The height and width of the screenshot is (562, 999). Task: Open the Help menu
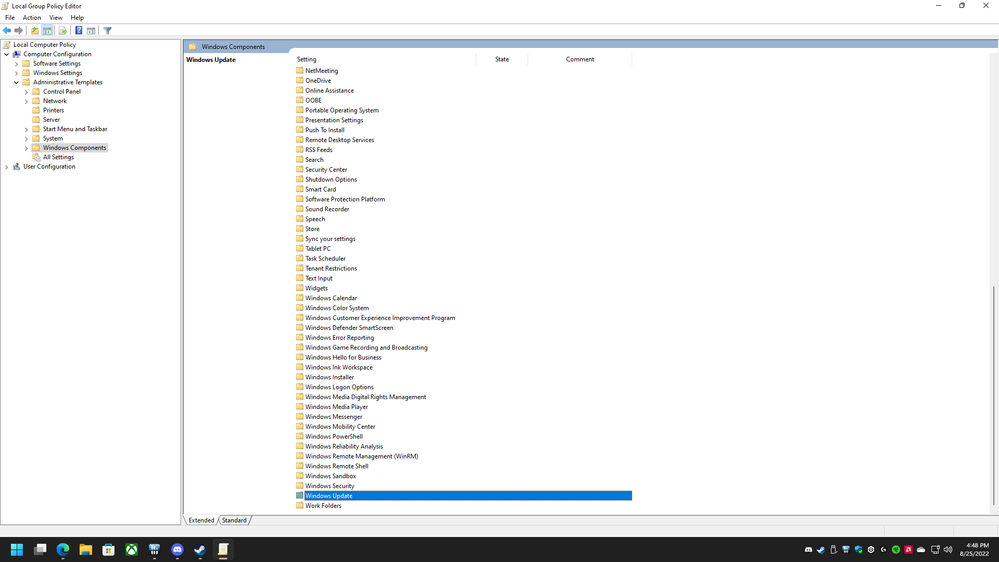click(x=77, y=18)
